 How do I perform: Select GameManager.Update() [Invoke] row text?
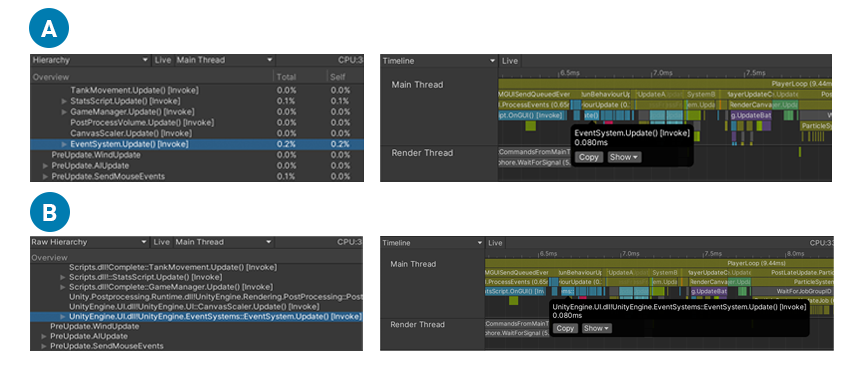(x=132, y=112)
